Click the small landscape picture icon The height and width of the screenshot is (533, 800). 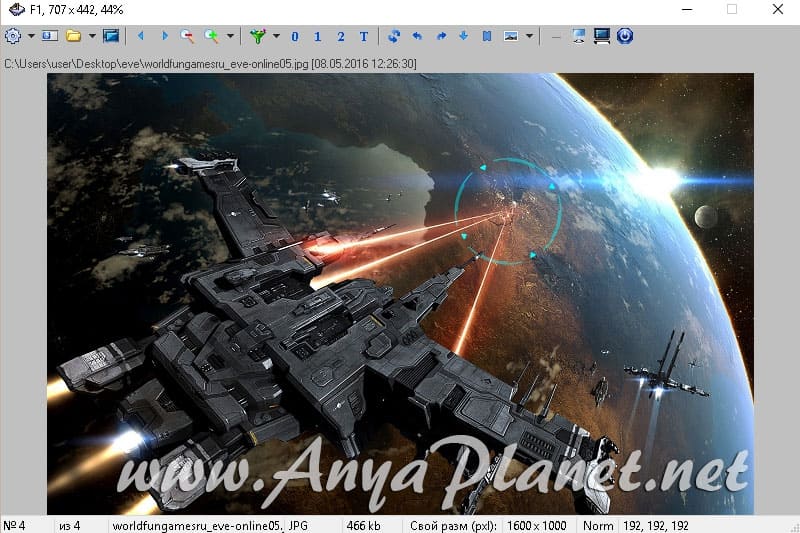(511, 36)
